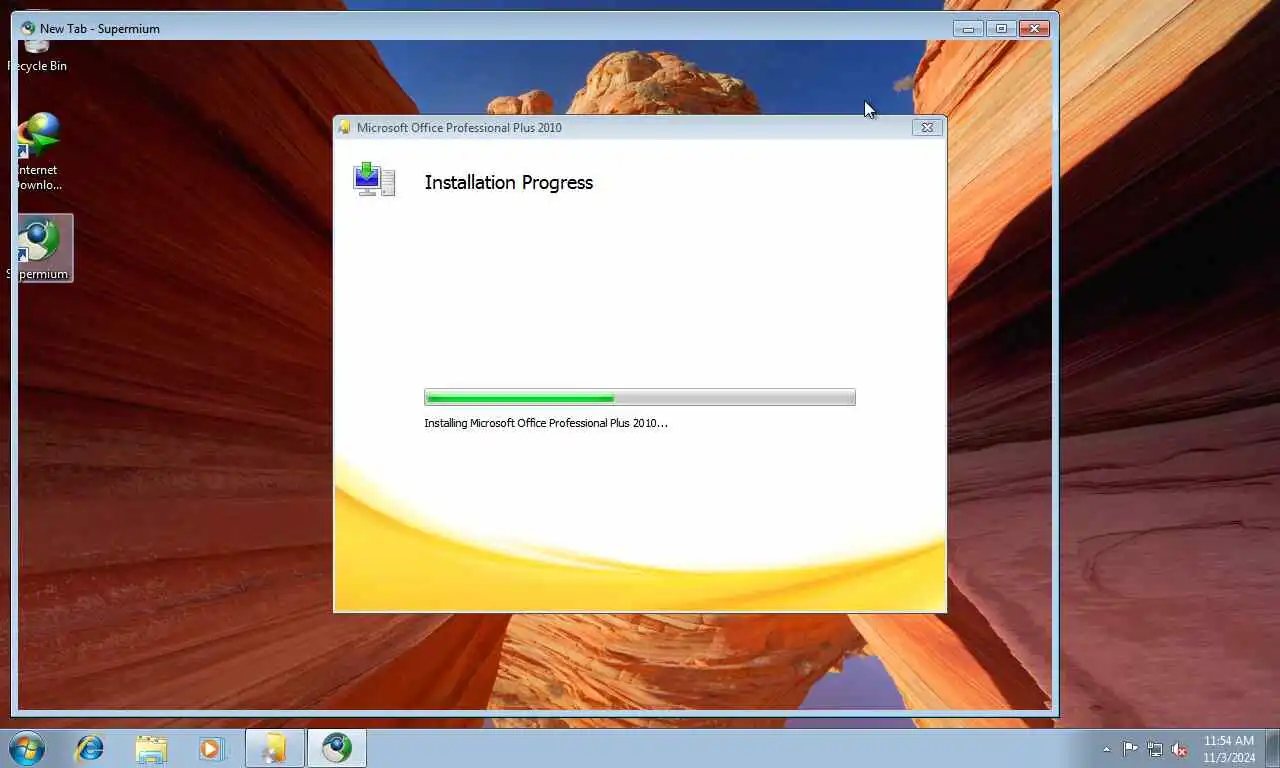Click the Office Professional Plus 2010 title text
Image resolution: width=1280 pixels, height=768 pixels.
point(459,127)
